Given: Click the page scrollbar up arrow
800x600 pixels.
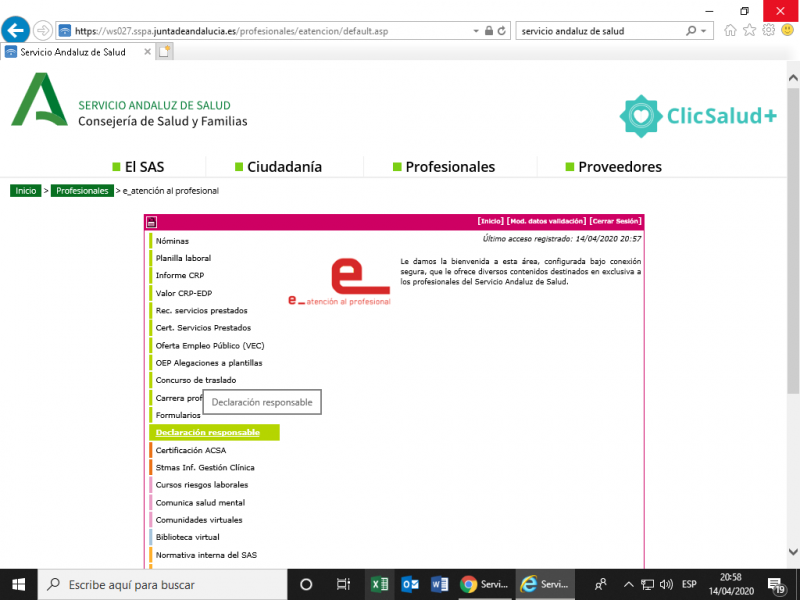Looking at the screenshot, I should tap(793, 78).
